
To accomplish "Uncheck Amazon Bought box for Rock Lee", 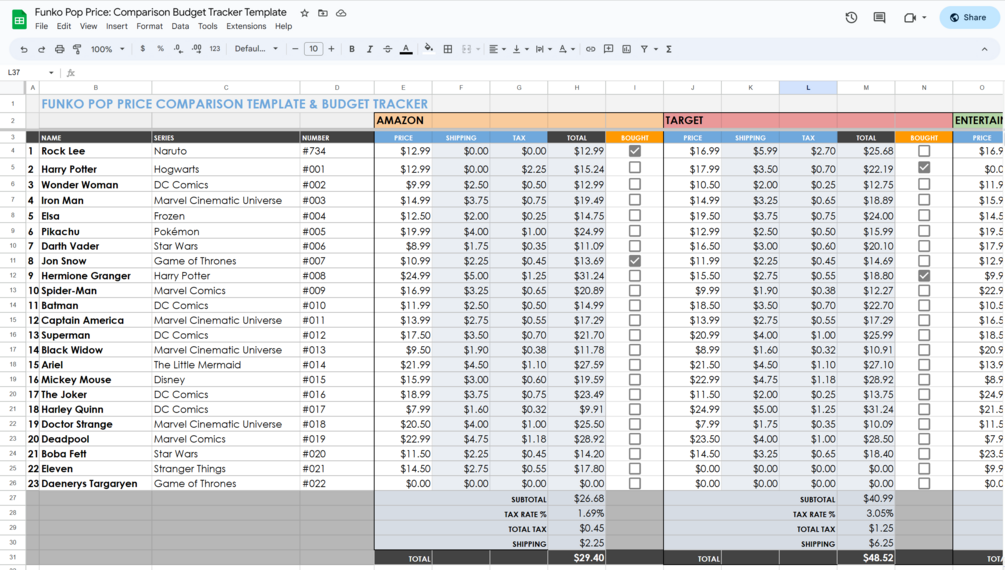I will (635, 151).
